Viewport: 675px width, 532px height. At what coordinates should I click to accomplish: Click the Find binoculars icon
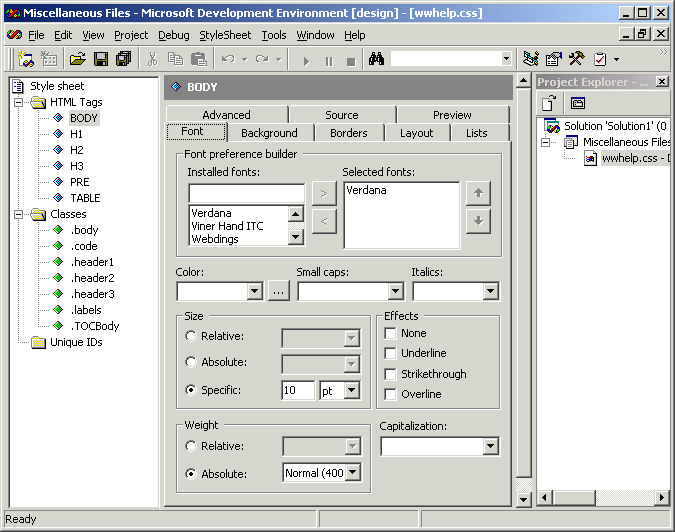(376, 59)
